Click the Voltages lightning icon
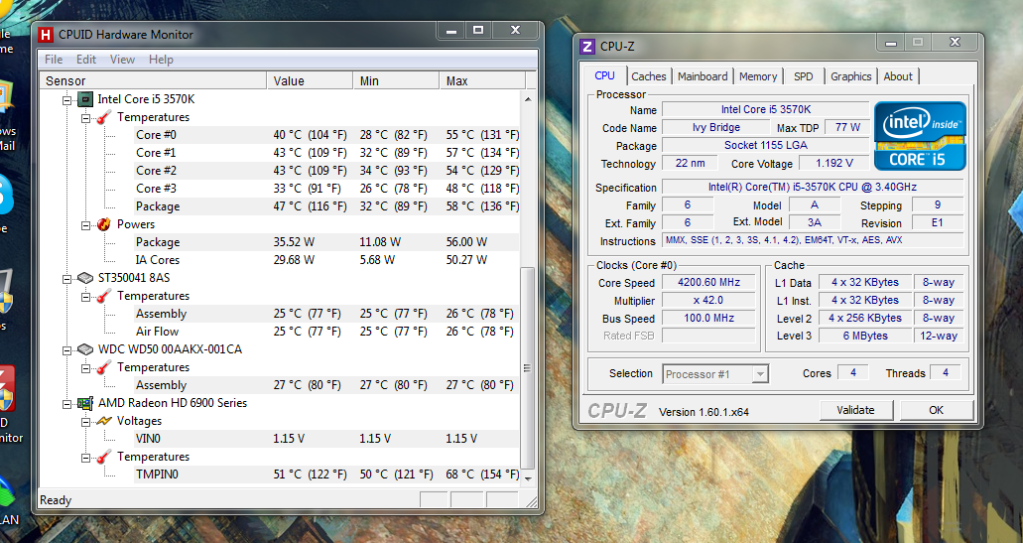1023x543 pixels. pyautogui.click(x=103, y=421)
